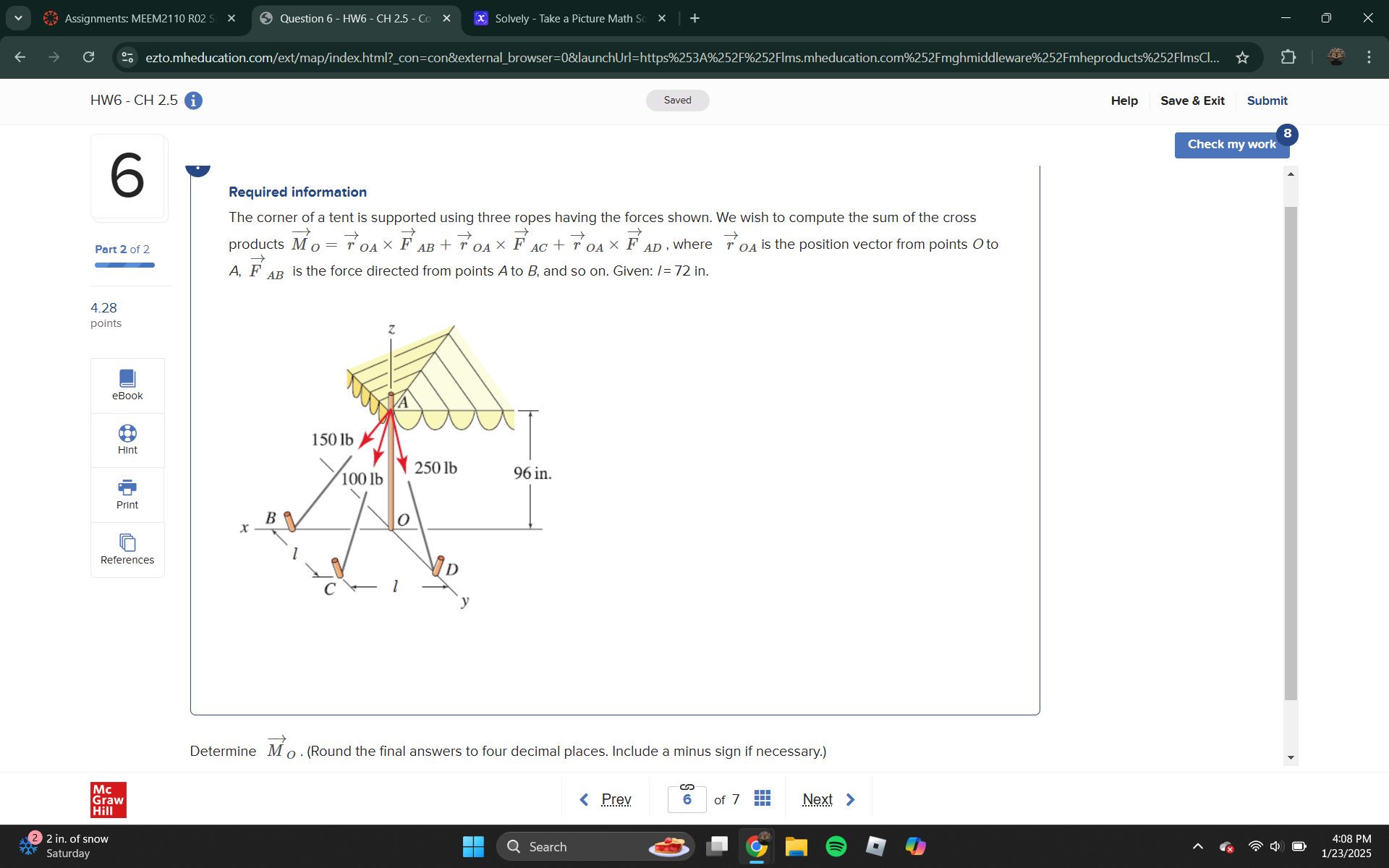Click the Save & Exit button
Viewport: 1389px width, 868px height.
pos(1192,100)
